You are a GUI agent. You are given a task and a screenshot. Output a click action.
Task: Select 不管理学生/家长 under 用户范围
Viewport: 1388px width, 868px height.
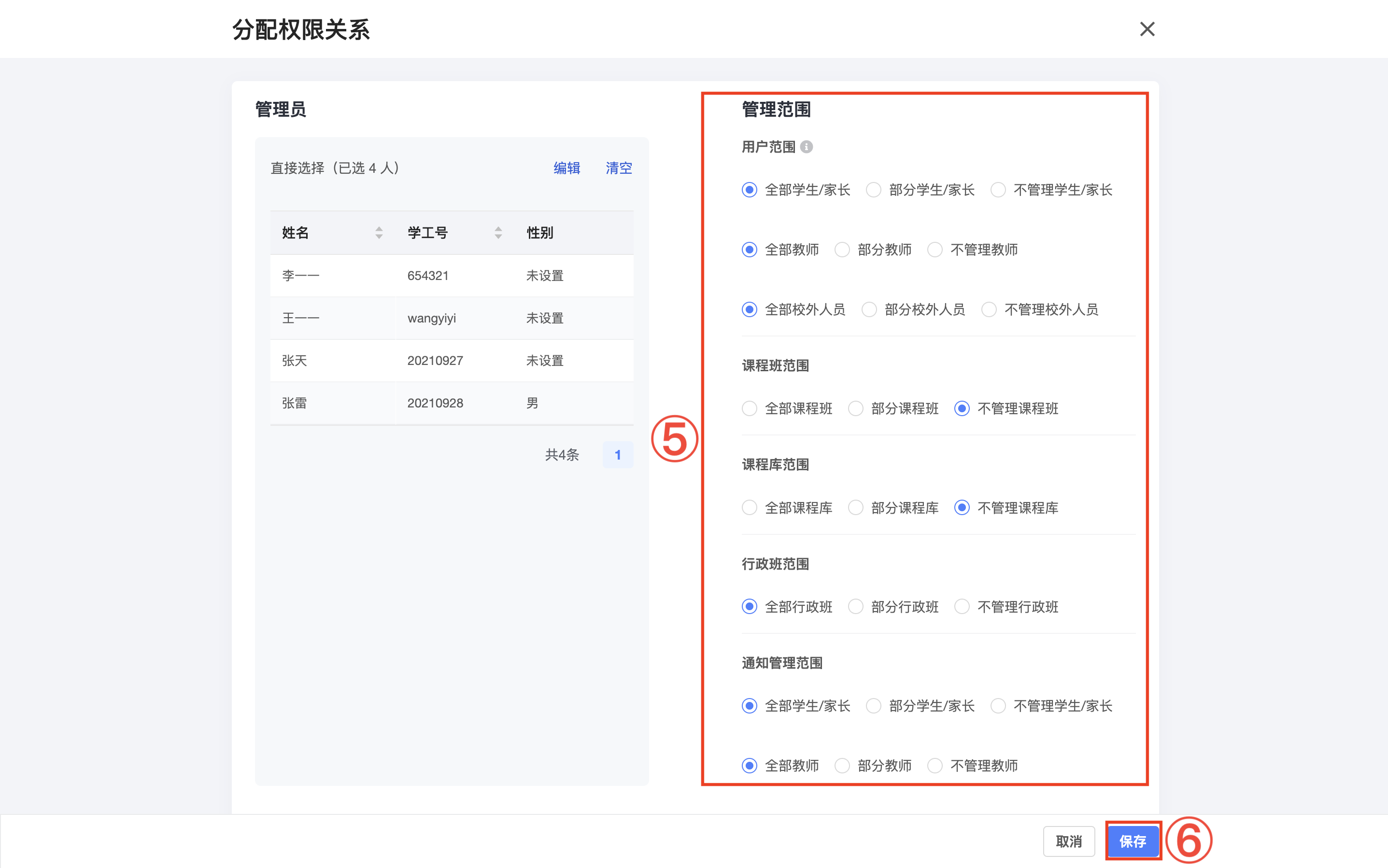pyautogui.click(x=998, y=190)
